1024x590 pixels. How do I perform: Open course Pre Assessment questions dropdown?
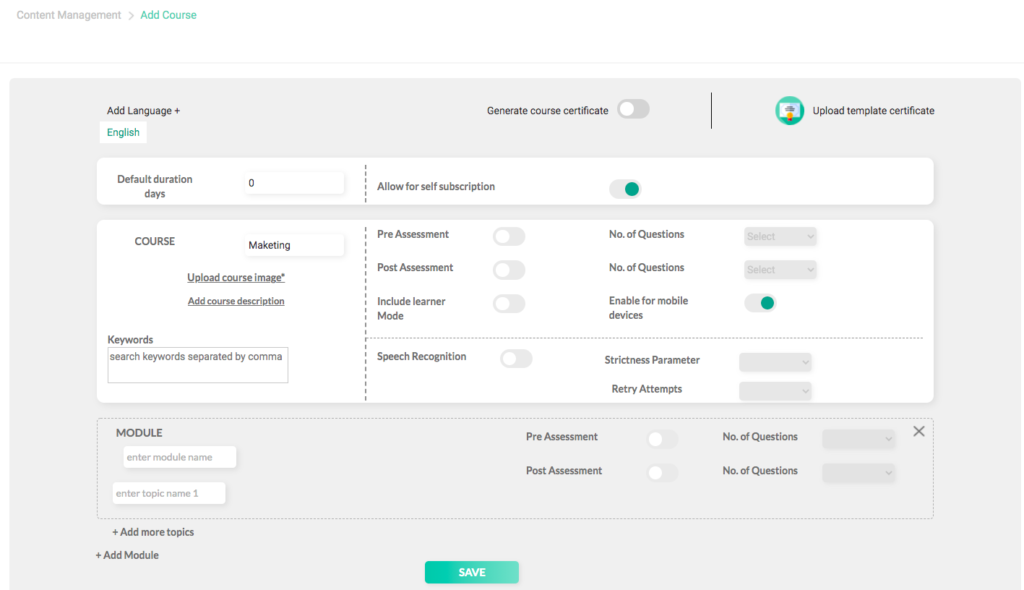[x=780, y=236]
